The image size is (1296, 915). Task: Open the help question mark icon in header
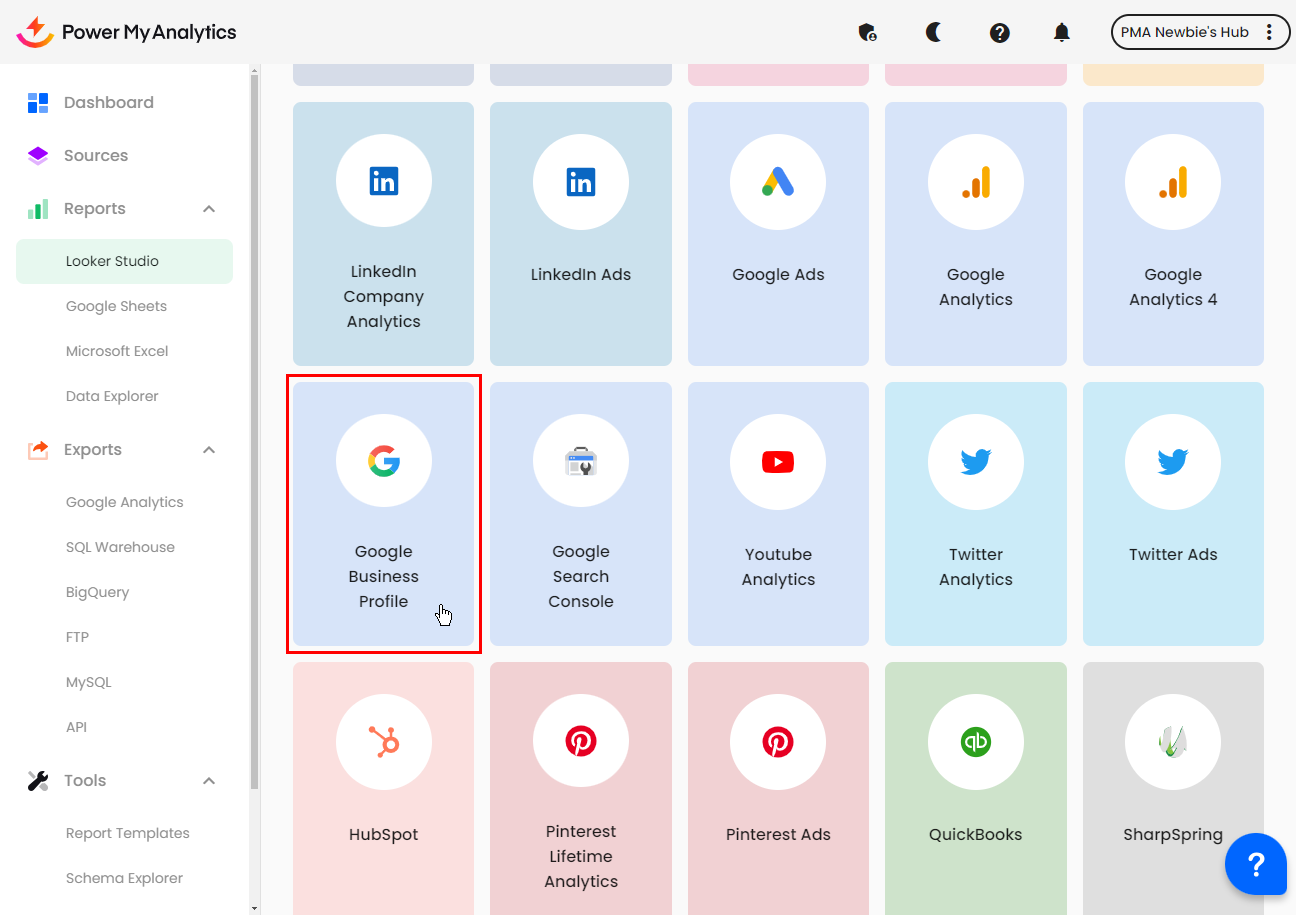click(x=999, y=33)
